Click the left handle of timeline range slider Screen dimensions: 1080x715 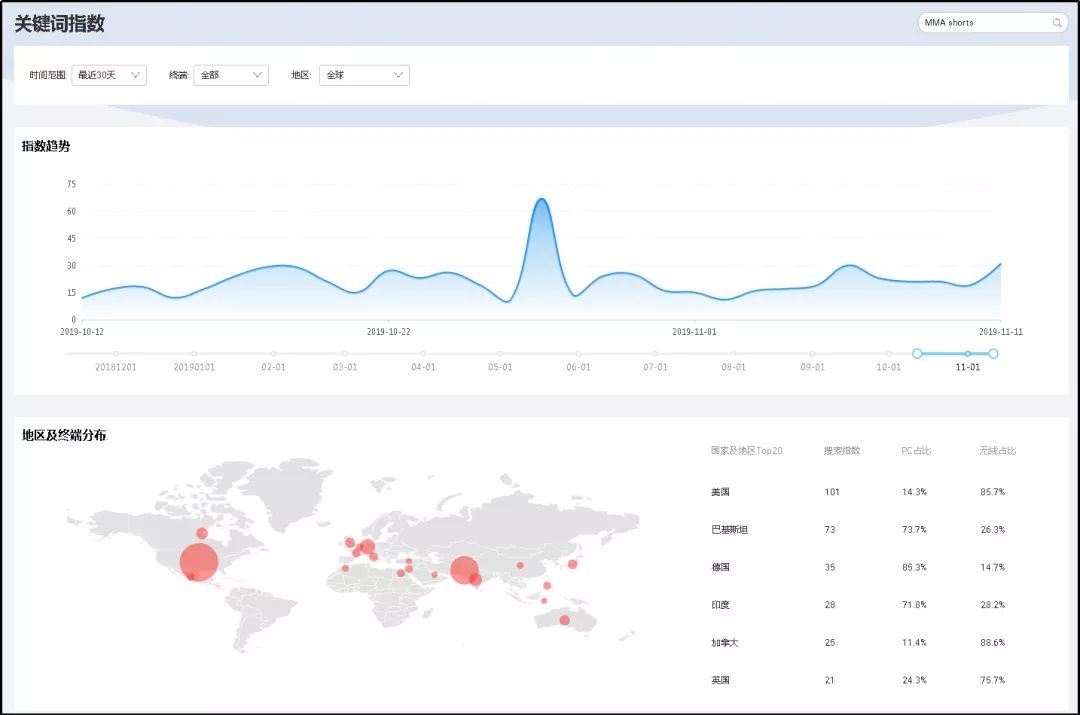917,353
